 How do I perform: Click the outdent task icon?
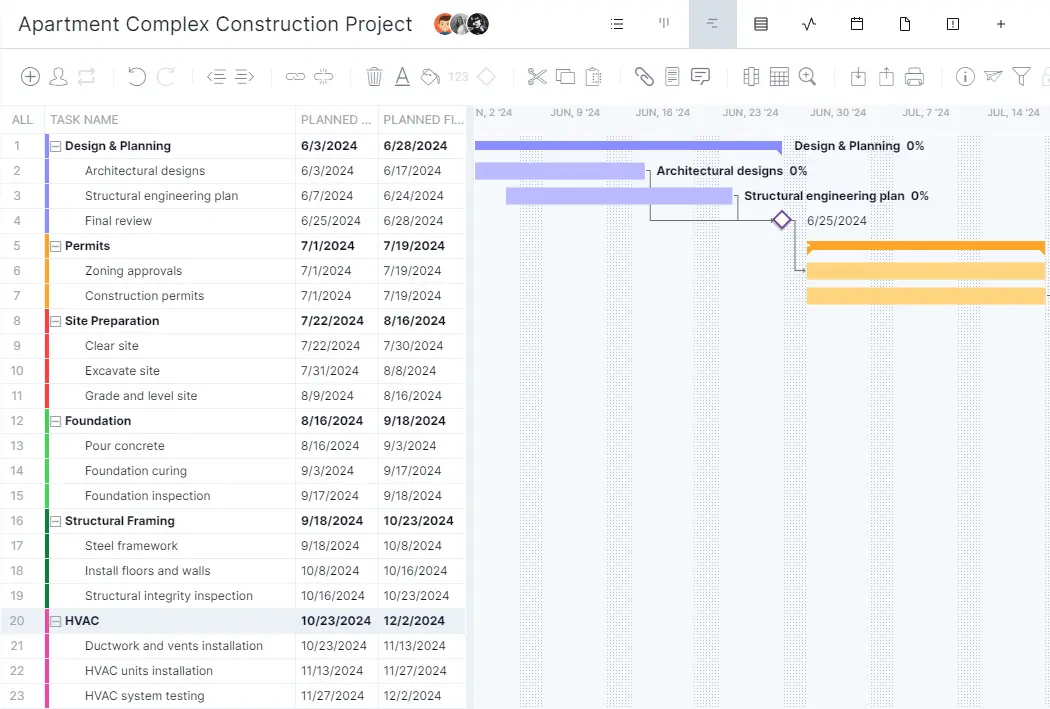coord(216,77)
